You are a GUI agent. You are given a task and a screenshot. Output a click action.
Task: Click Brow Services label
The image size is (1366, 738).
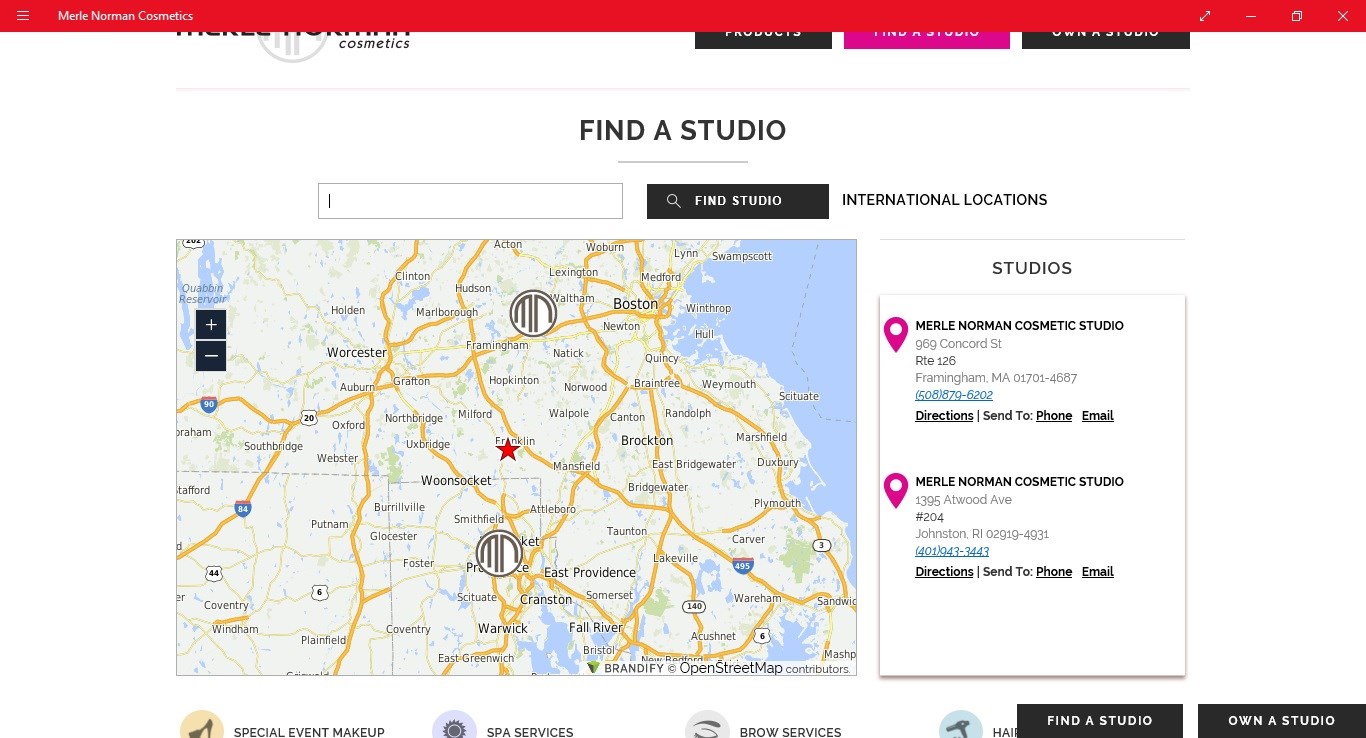tap(790, 732)
